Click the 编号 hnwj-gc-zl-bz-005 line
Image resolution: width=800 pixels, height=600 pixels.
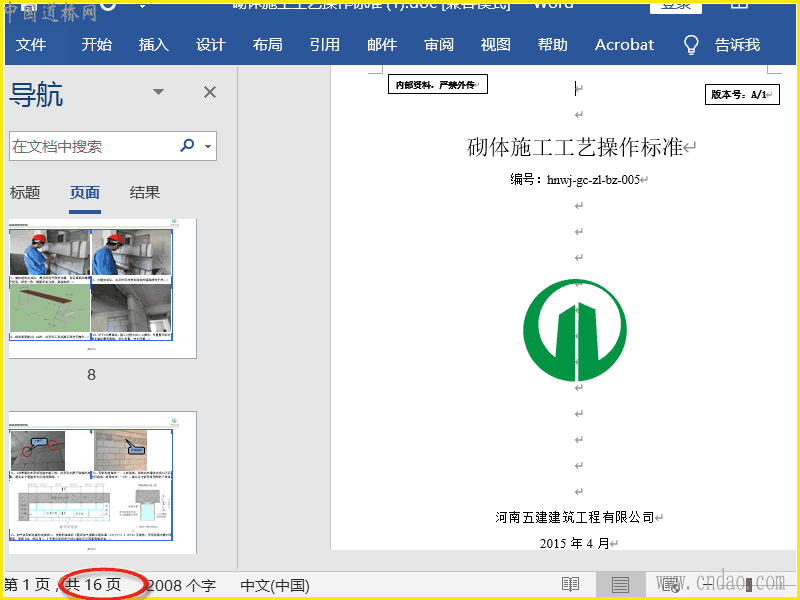pos(575,180)
